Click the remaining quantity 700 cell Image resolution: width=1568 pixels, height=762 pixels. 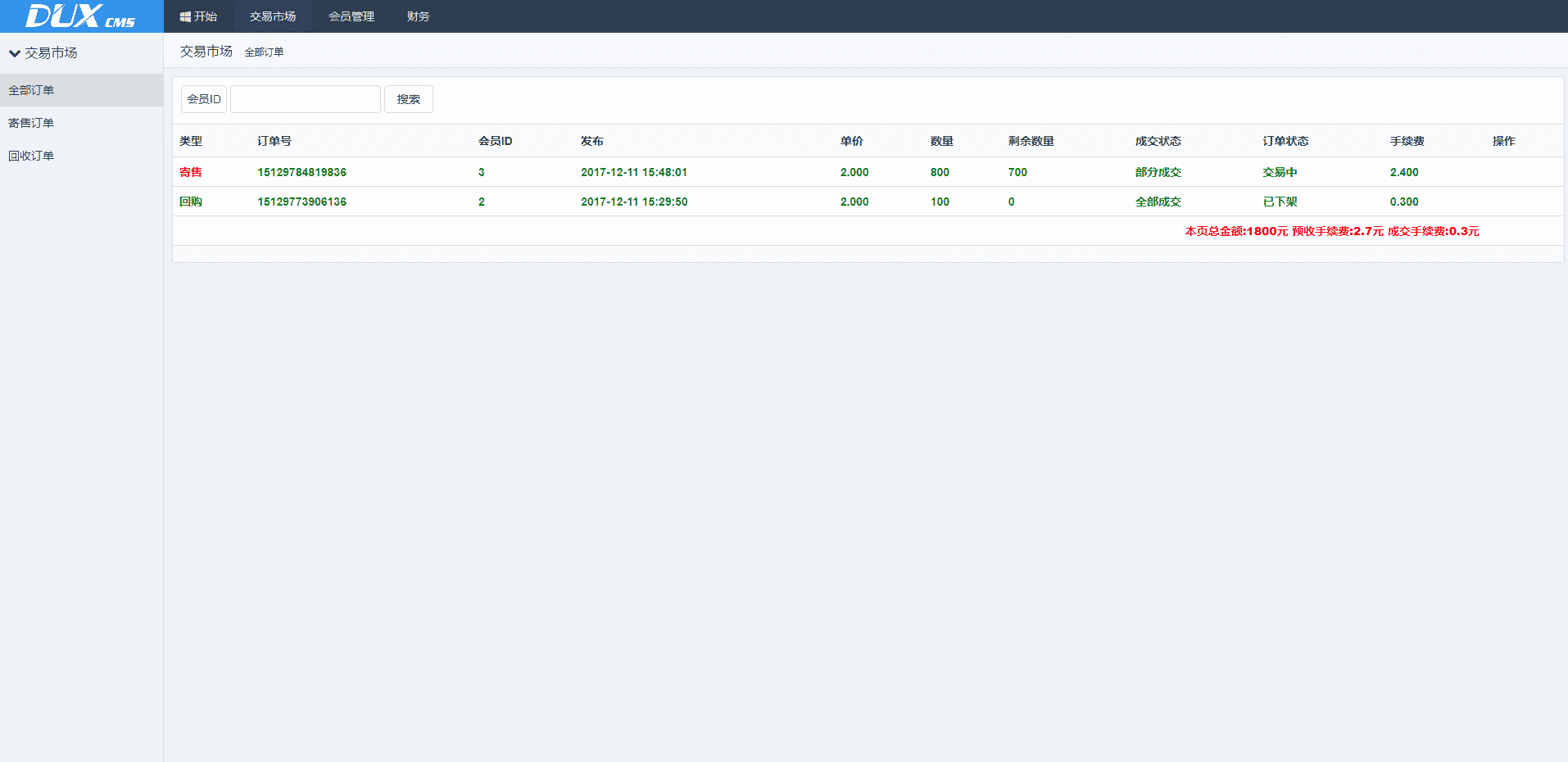point(1017,172)
